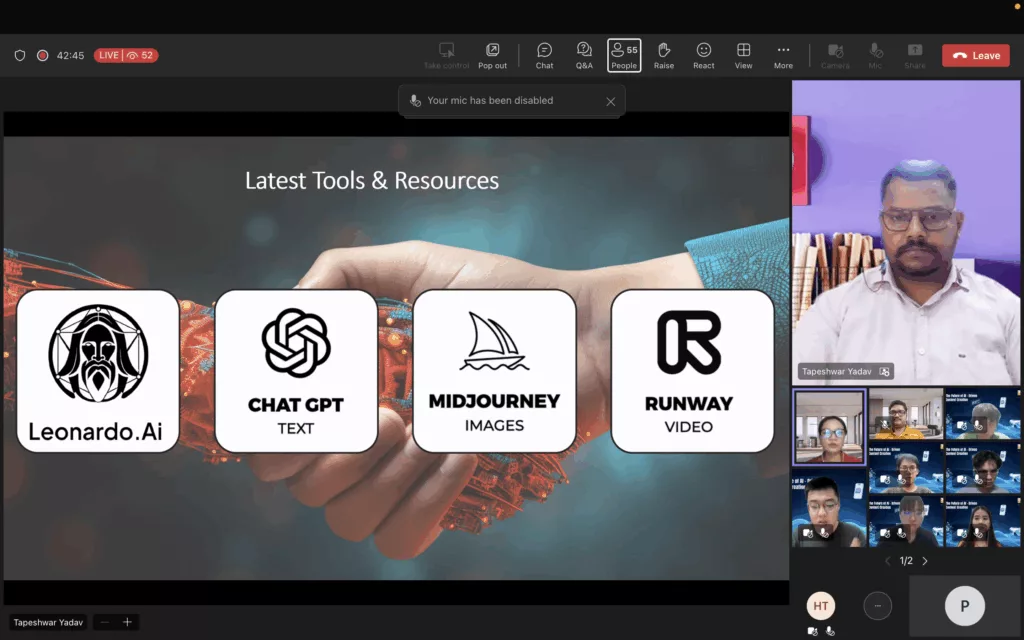Select the highlighted woman with glasses video tile
This screenshot has width=1024, height=640.
coord(829,427)
